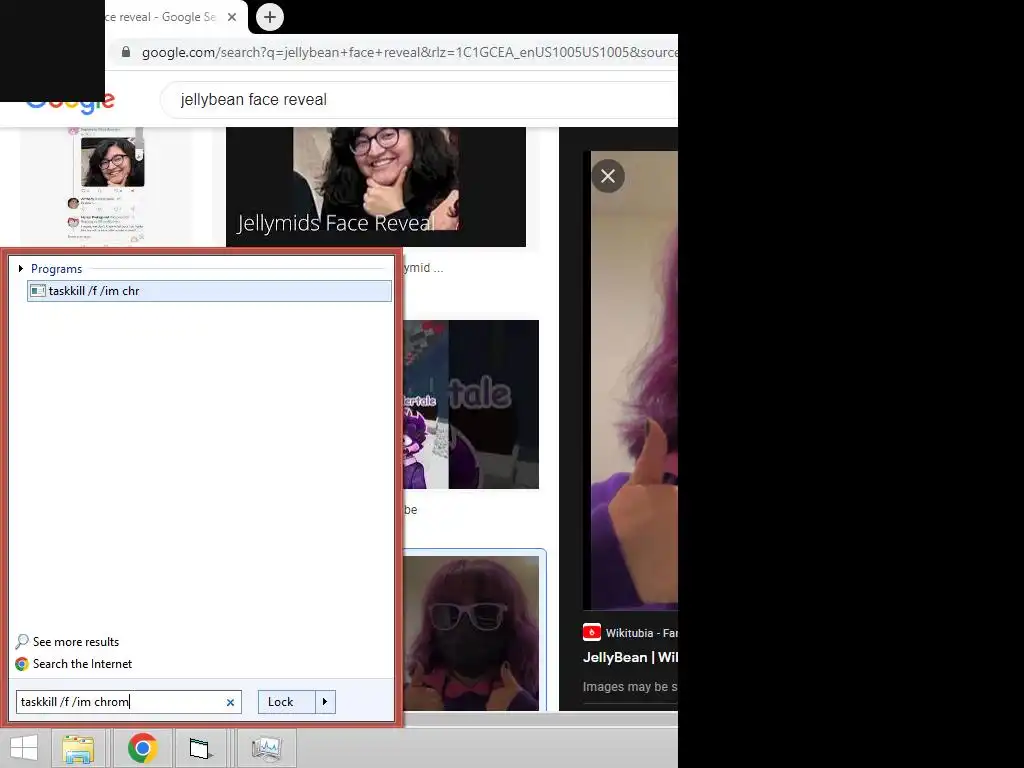This screenshot has height=768, width=1024.
Task: Click the jellybean face reveal search box
Action: 419,100
